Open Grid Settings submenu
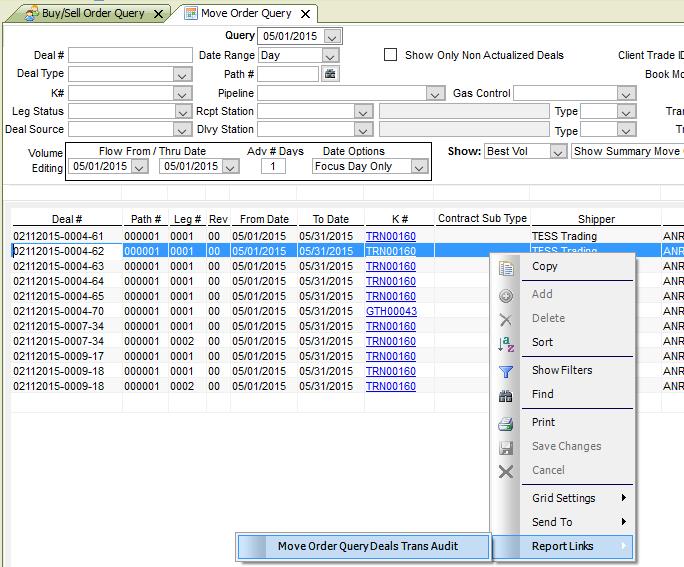 click(580, 498)
